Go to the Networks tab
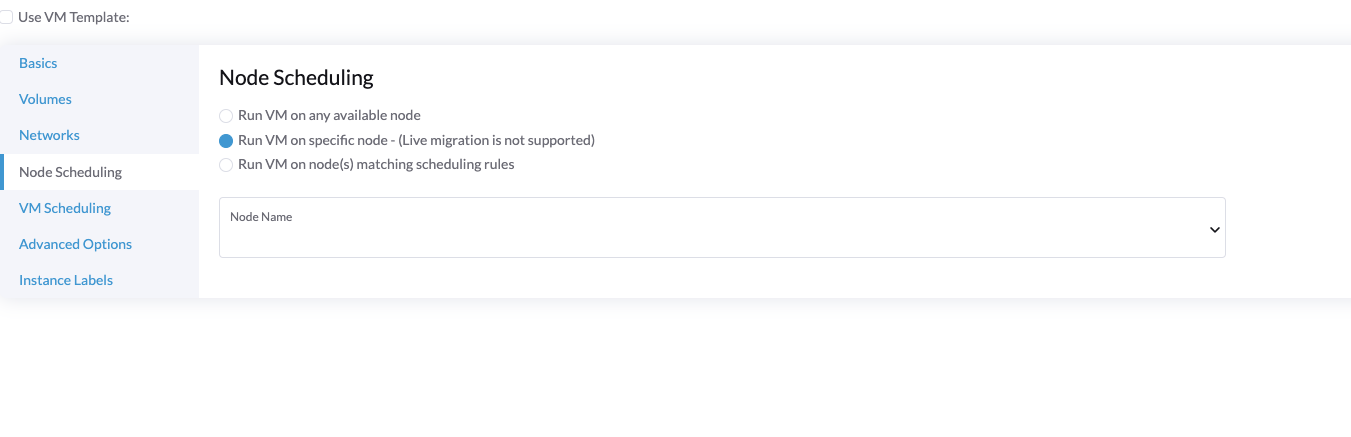Screen dimensions: 1351x437 coord(49,135)
